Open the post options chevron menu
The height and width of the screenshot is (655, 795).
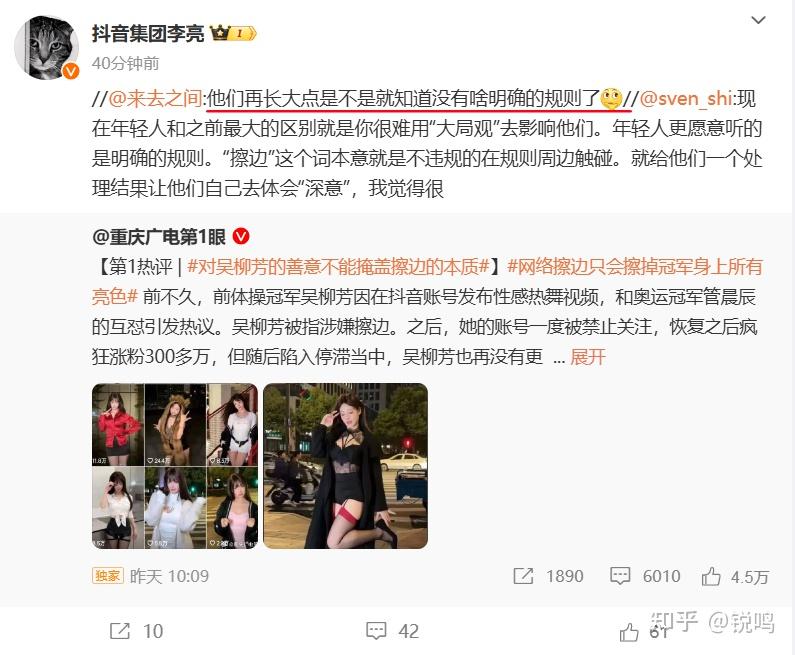tap(758, 20)
